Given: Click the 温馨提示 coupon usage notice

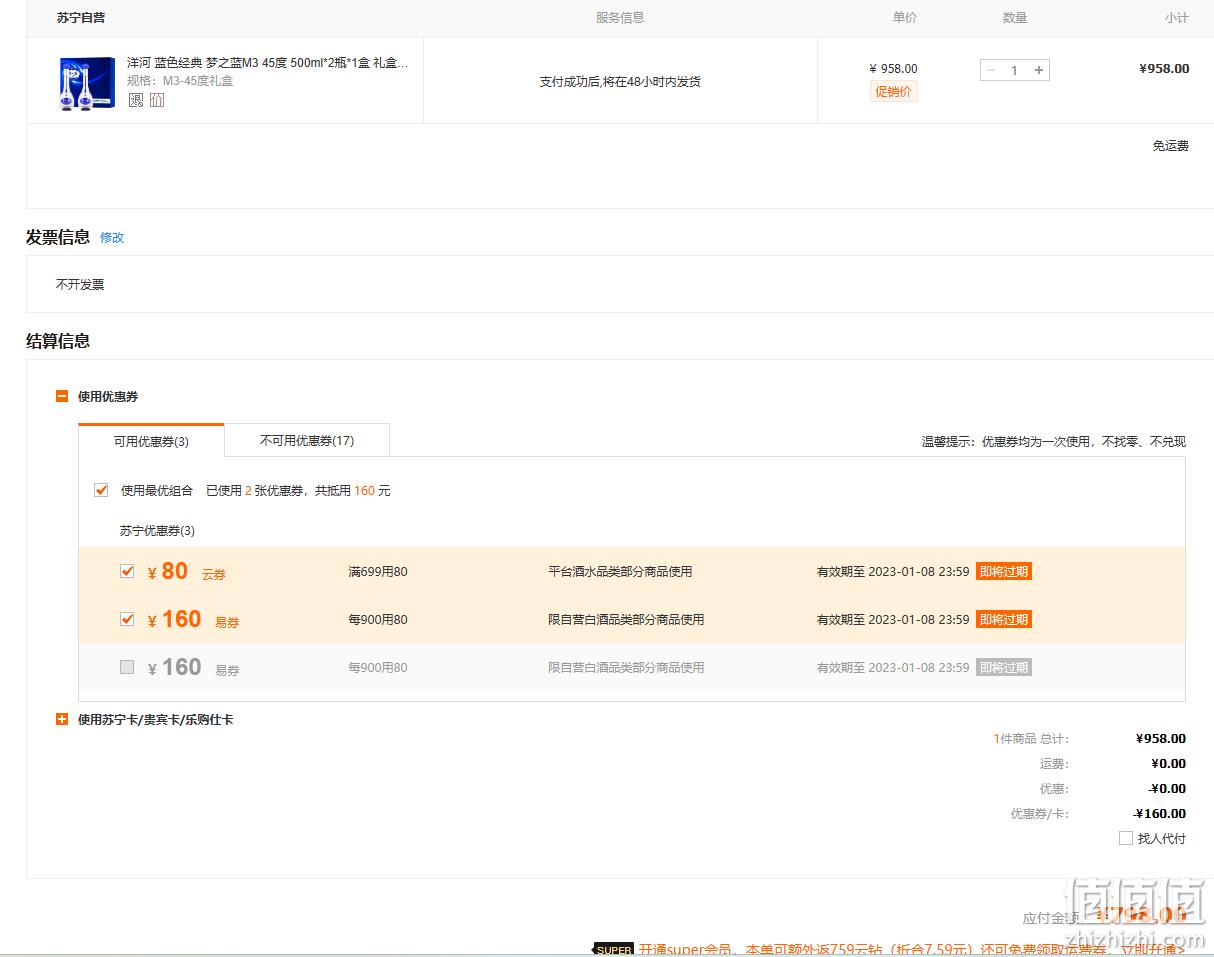Looking at the screenshot, I should click(1054, 442).
